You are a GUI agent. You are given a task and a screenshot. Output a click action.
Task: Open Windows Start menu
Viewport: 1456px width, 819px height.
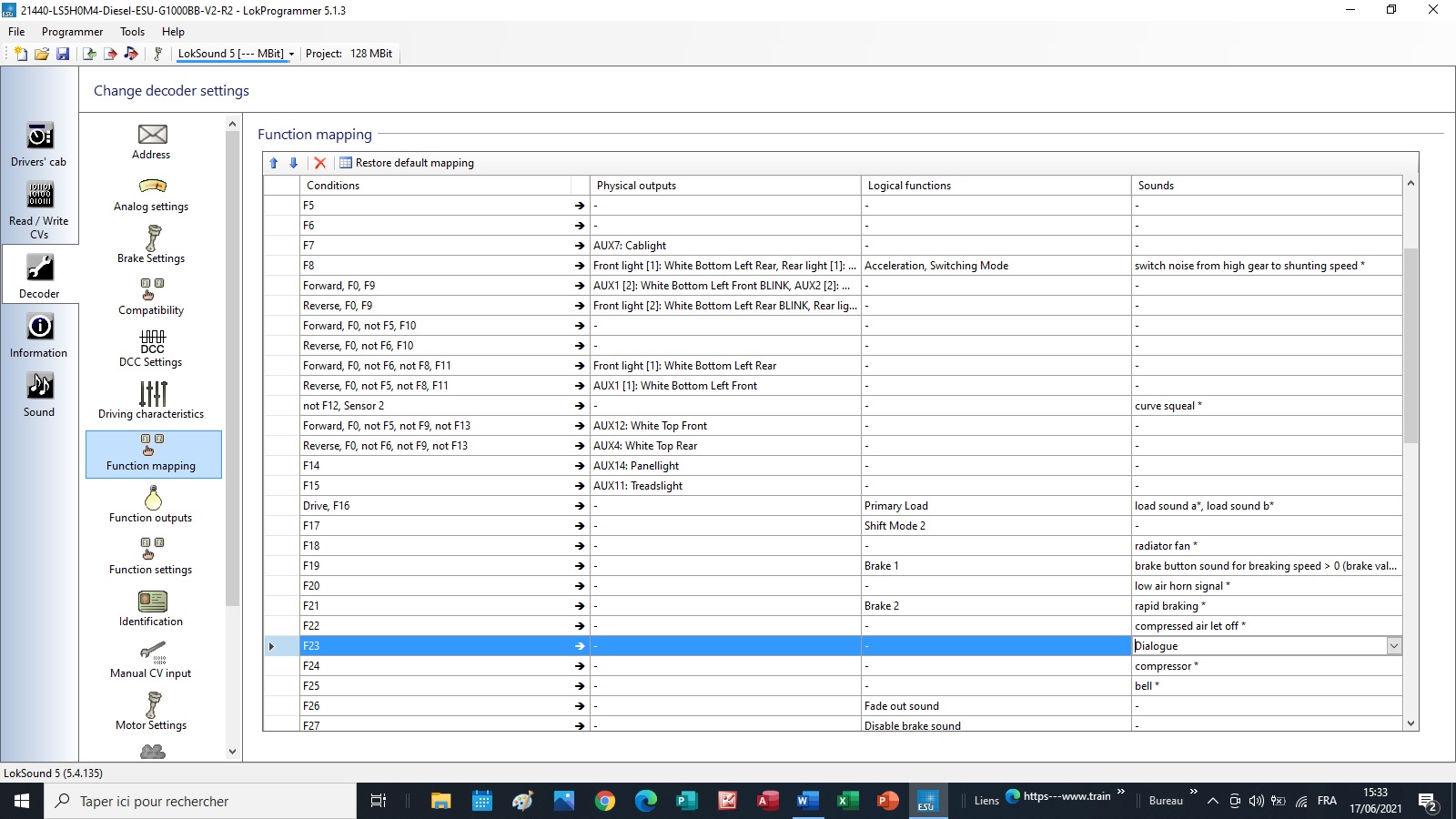[x=22, y=801]
